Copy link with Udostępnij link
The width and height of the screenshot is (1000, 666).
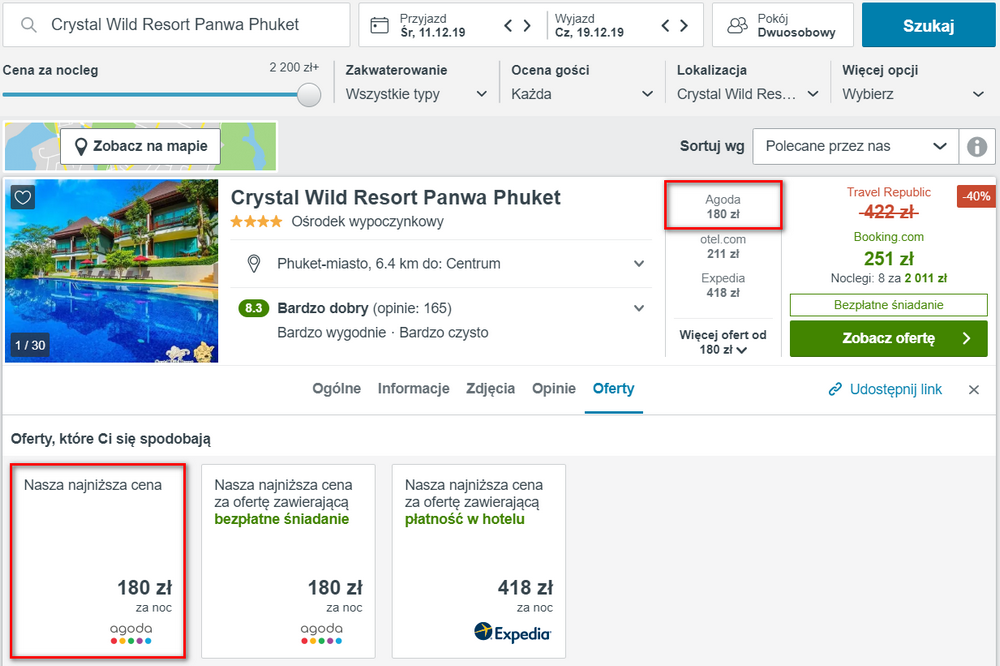coord(885,389)
